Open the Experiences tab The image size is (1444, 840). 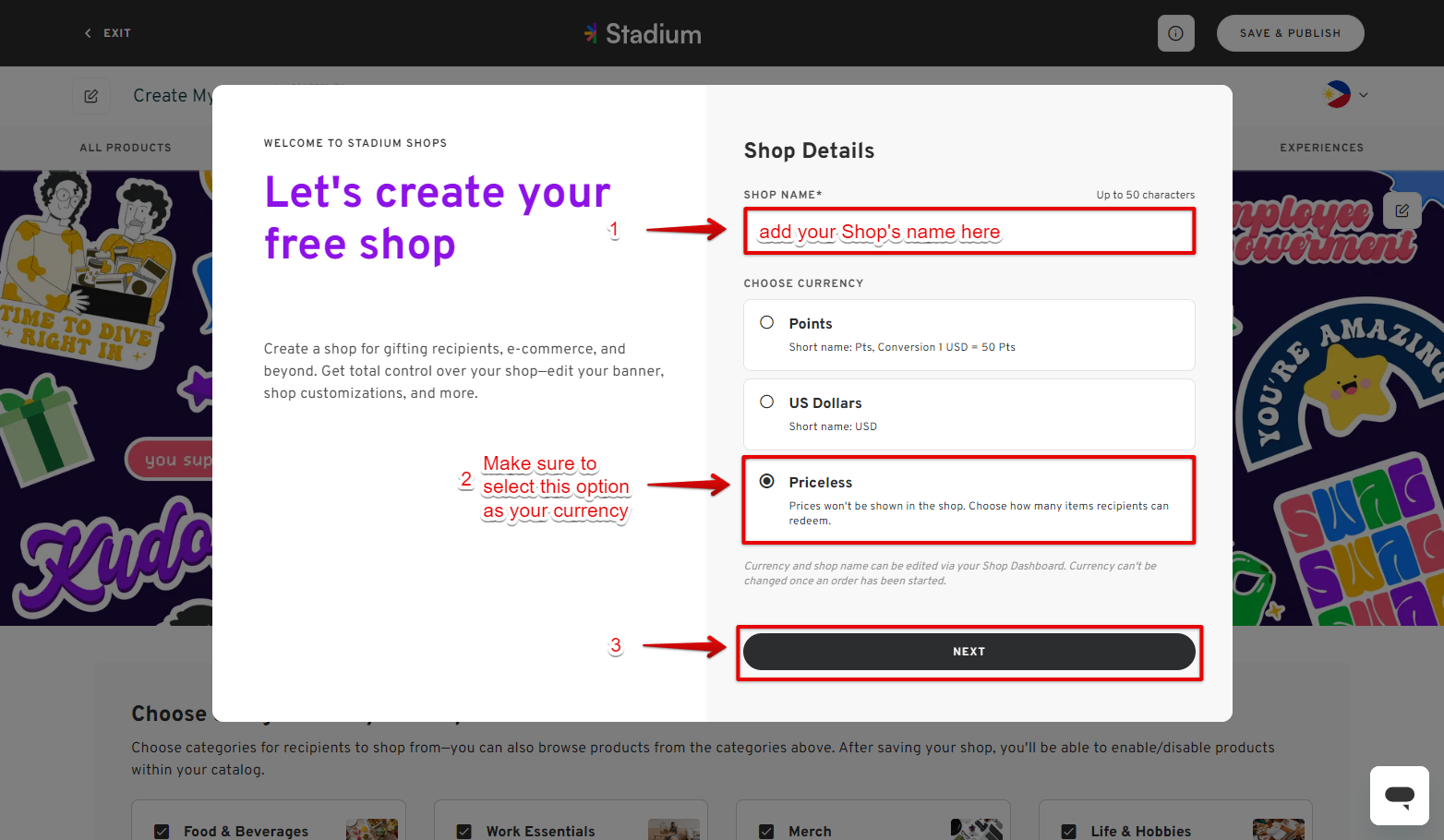coord(1321,148)
